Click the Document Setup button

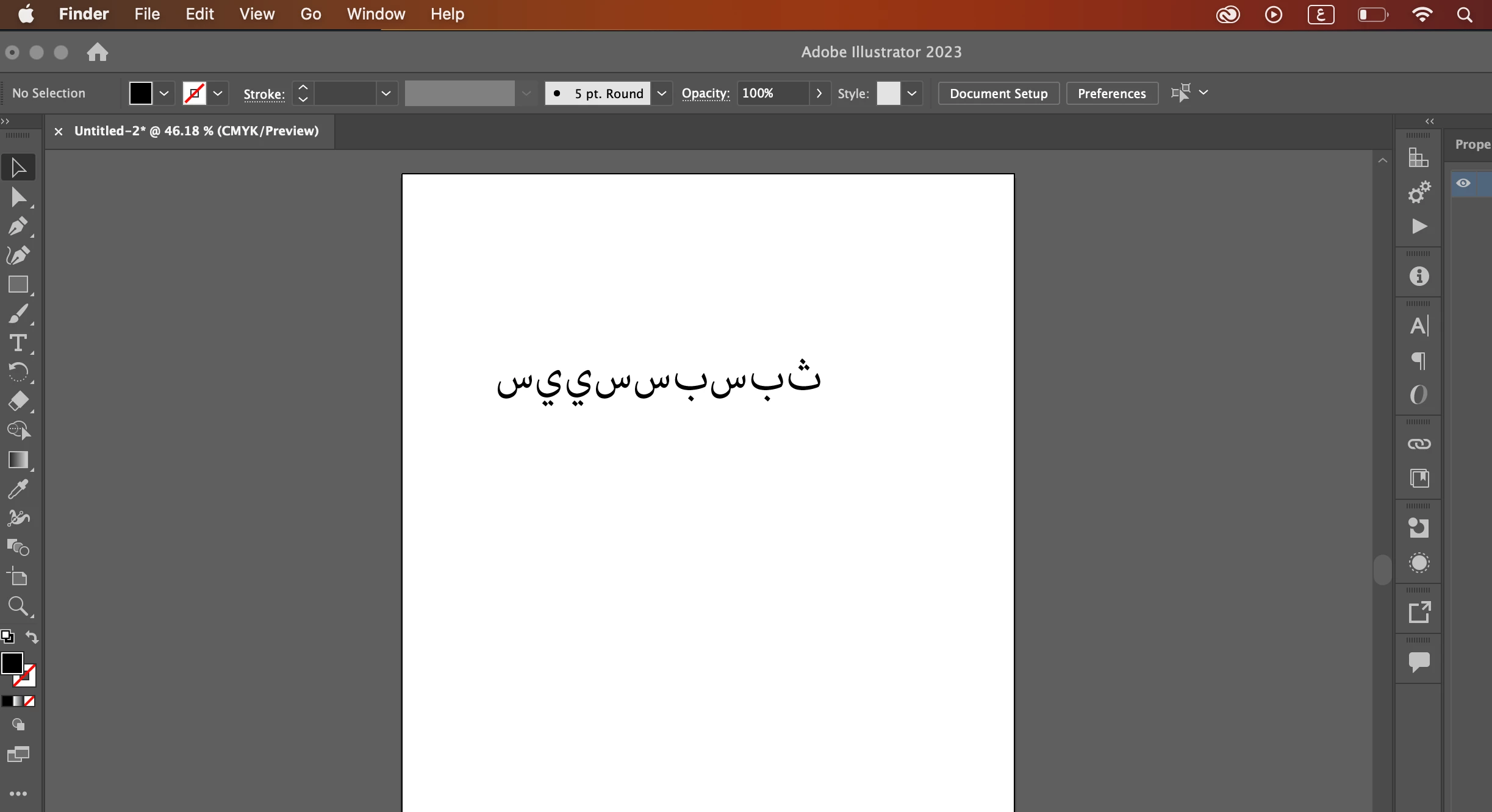(999, 93)
